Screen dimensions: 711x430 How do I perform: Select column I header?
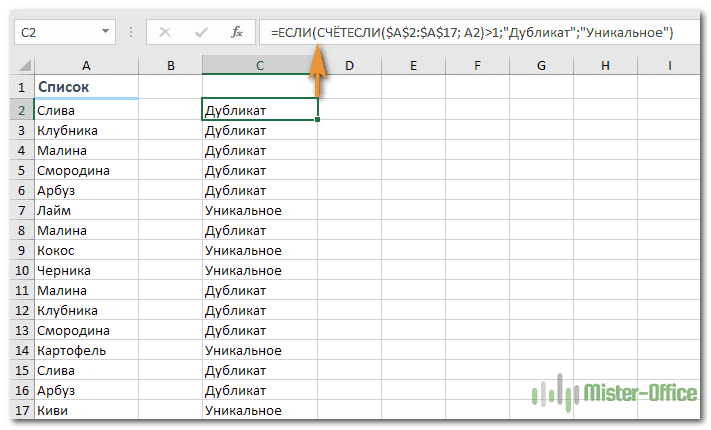pos(668,66)
